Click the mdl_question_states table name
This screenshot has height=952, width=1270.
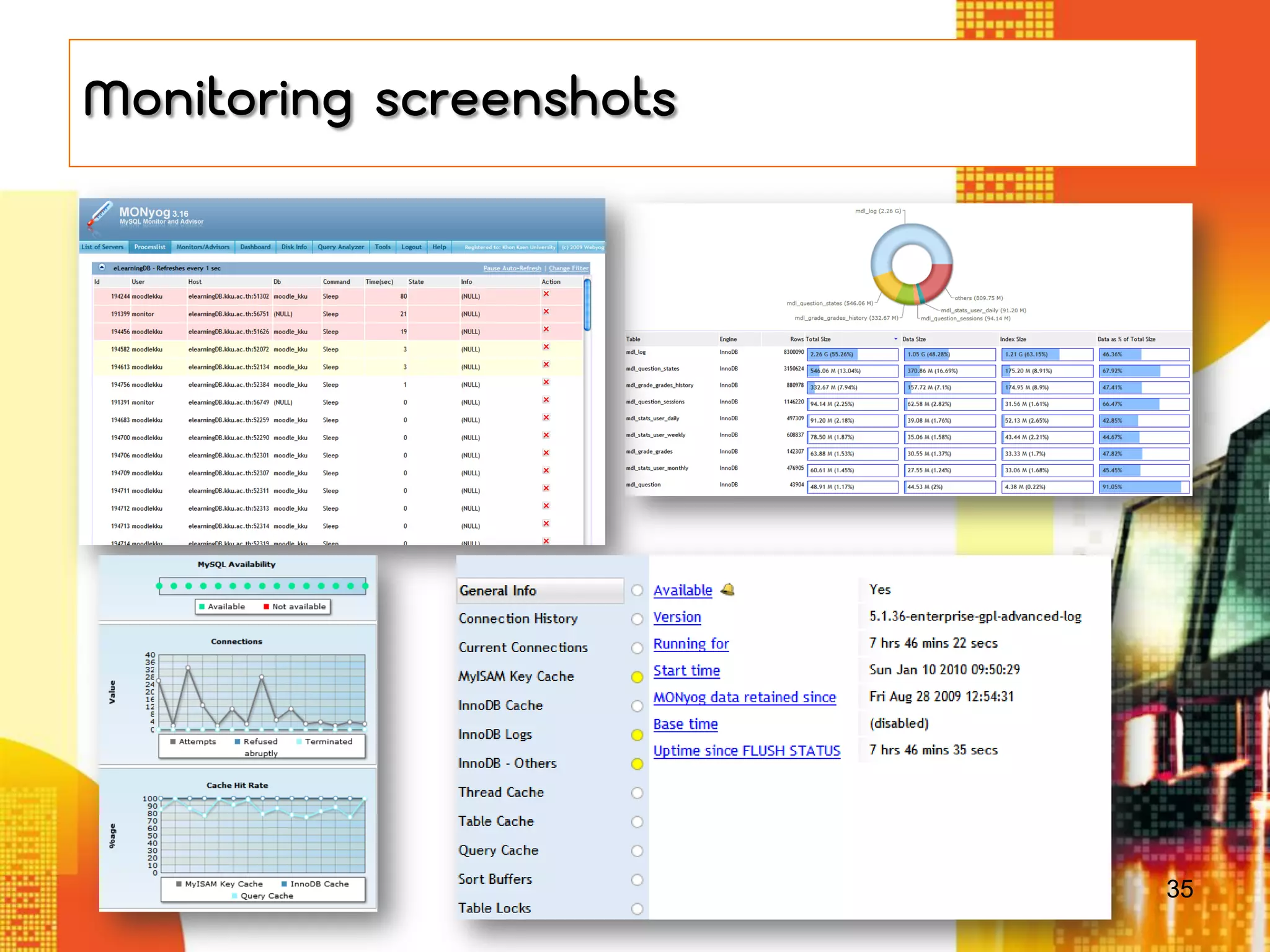[x=652, y=369]
